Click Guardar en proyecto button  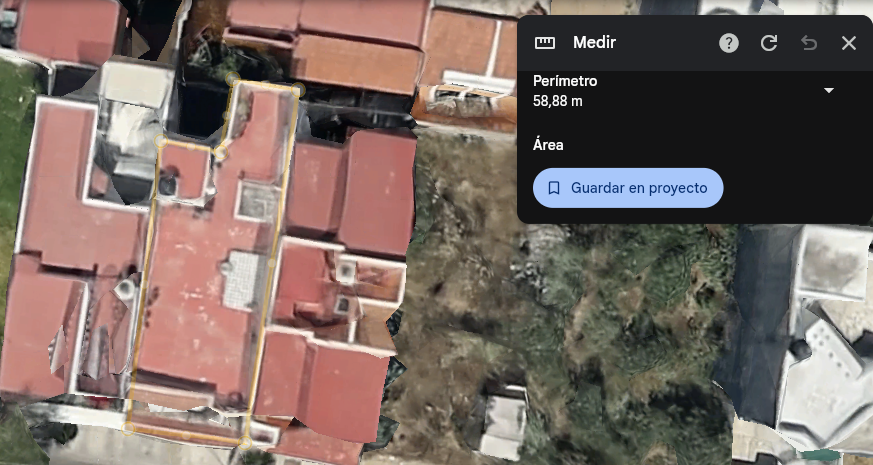628,188
